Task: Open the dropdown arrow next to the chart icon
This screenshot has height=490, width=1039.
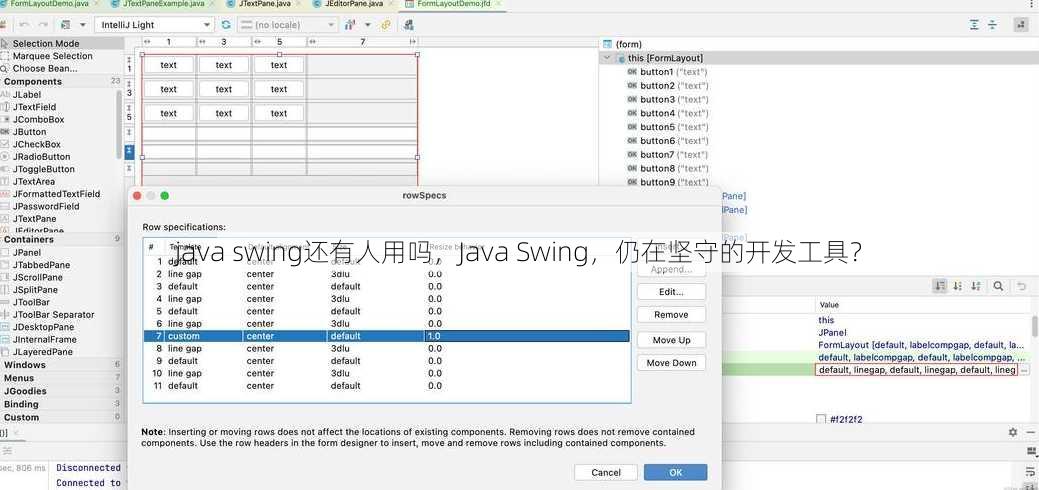Action: 366,25
